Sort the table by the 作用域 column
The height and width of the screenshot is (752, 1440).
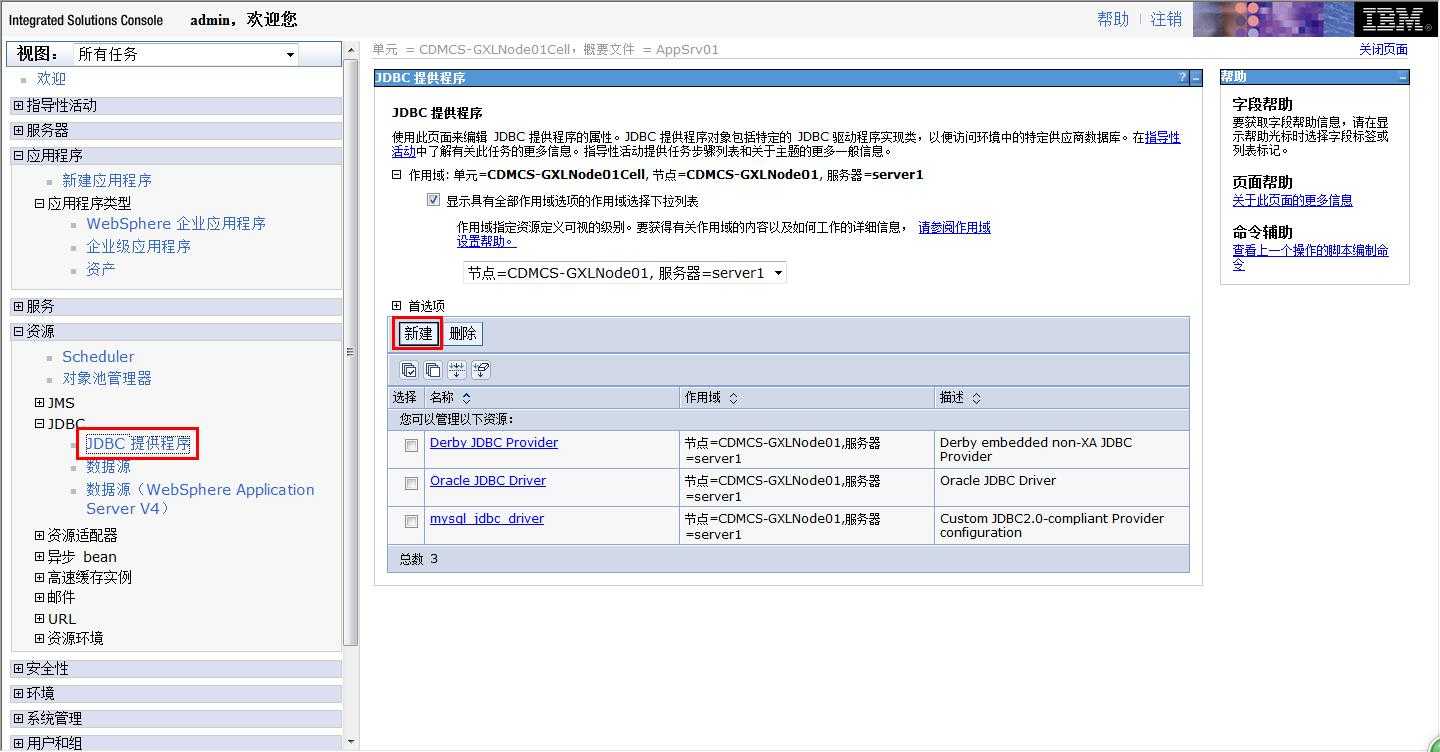[x=732, y=398]
